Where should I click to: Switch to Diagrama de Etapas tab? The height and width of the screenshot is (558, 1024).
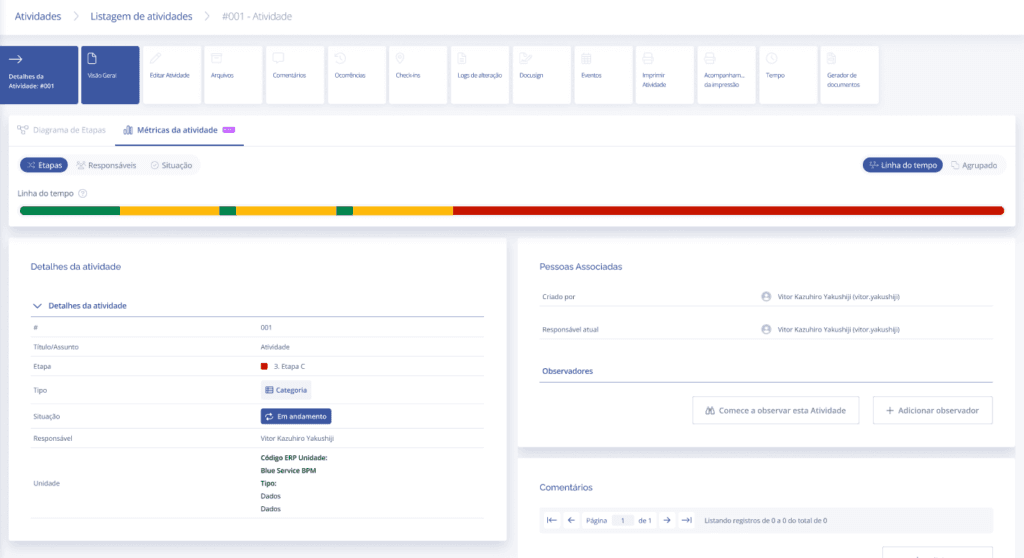[61, 130]
